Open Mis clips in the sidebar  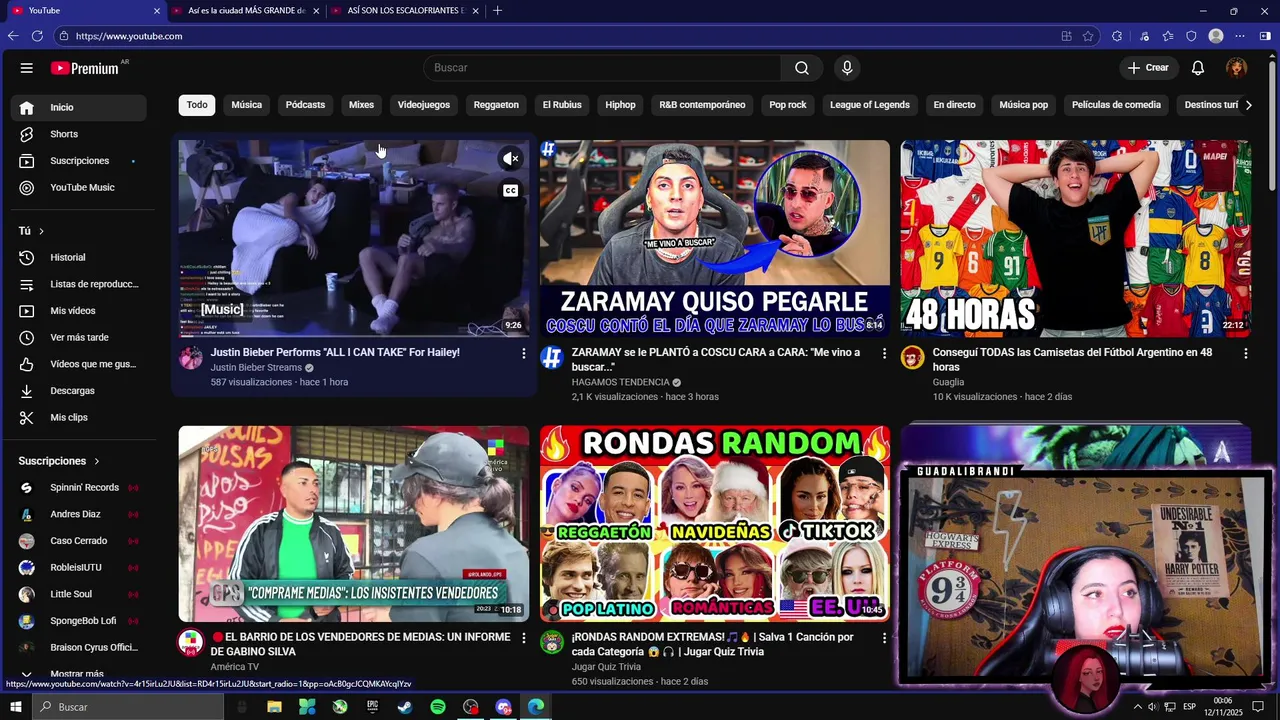tap(78, 417)
